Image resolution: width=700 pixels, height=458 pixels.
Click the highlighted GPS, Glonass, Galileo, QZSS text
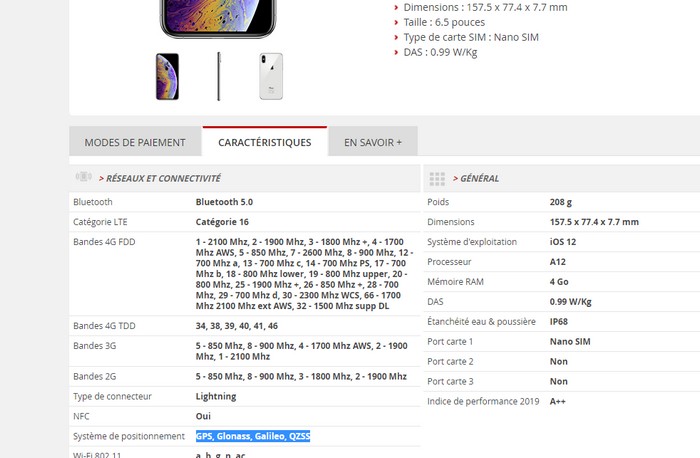click(x=253, y=436)
